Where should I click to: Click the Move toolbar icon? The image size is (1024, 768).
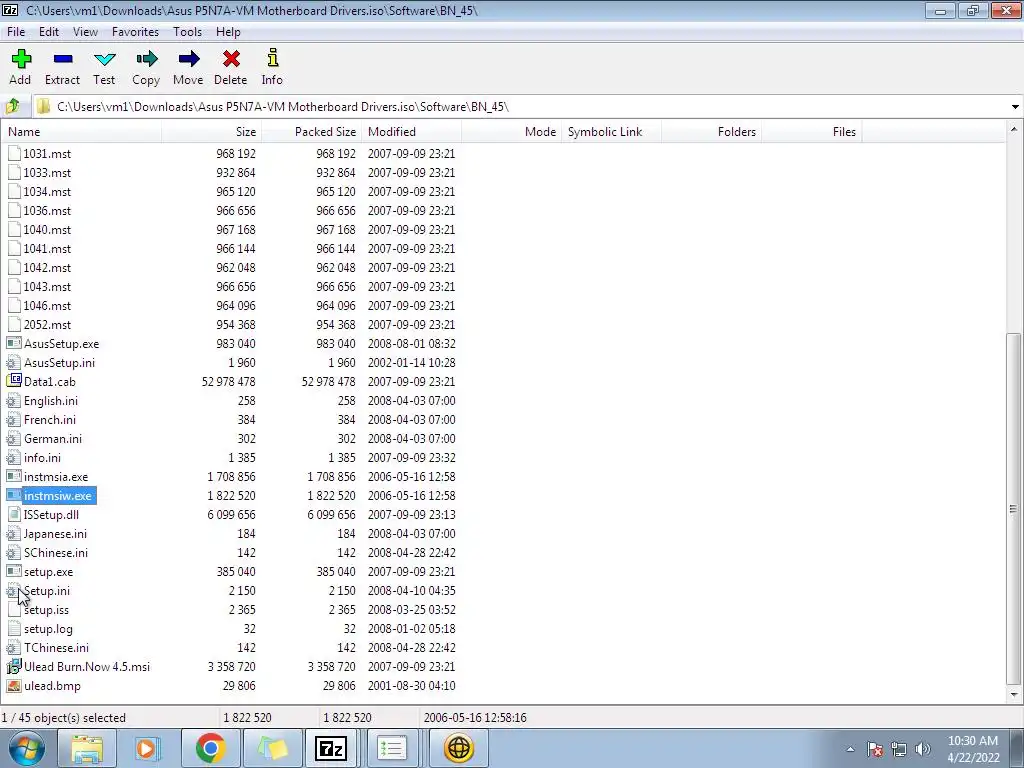188,59
